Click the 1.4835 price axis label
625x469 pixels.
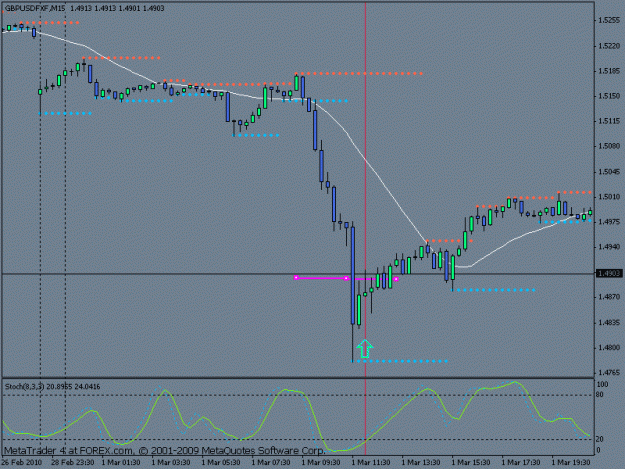coord(609,322)
